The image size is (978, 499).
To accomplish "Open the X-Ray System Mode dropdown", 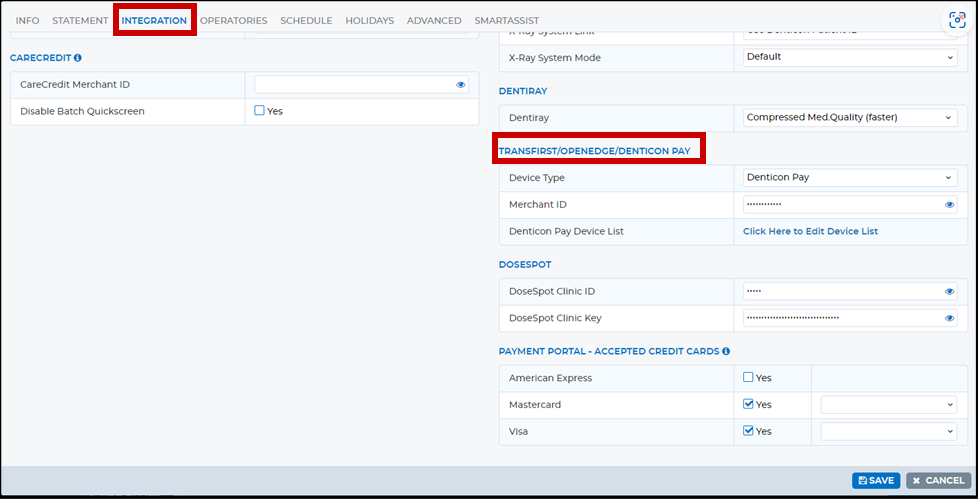I will coord(850,57).
